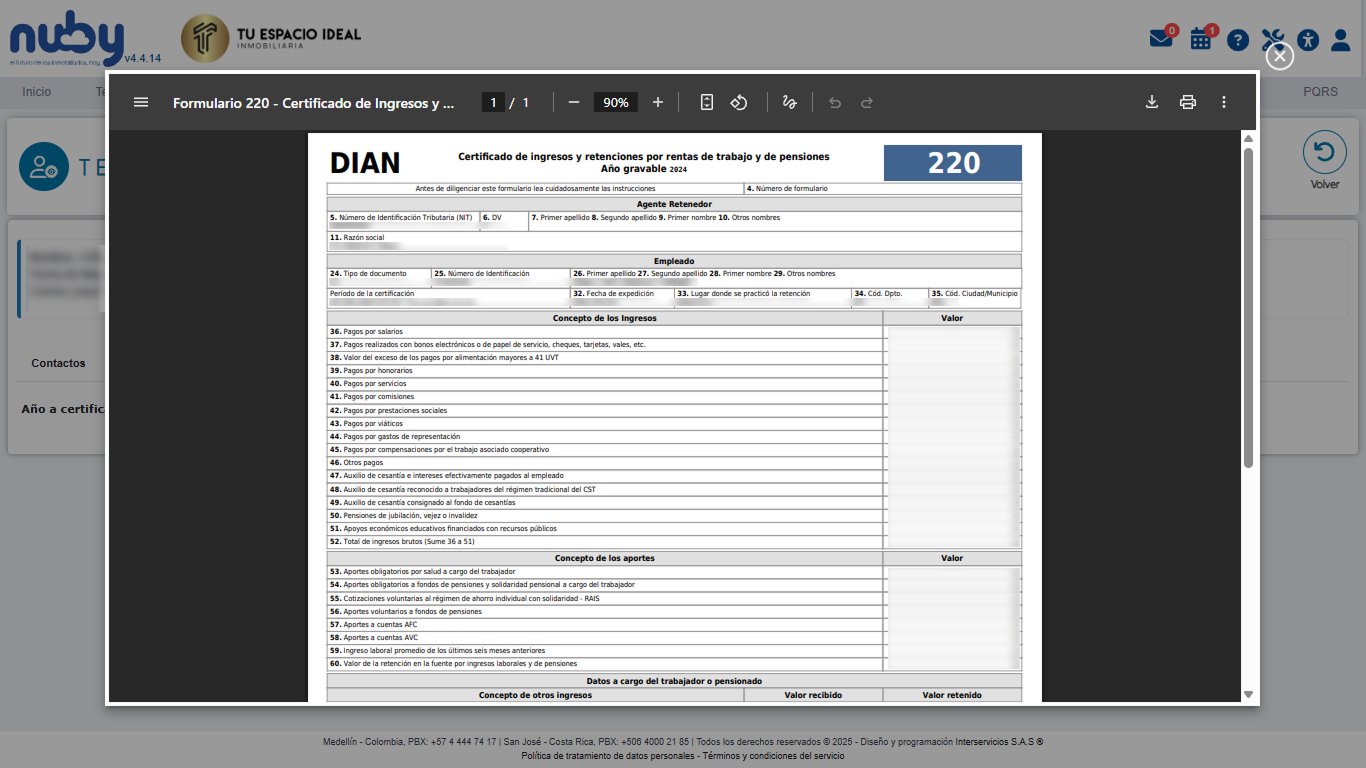Click row 50 Pensiones de jubilación

click(605, 515)
